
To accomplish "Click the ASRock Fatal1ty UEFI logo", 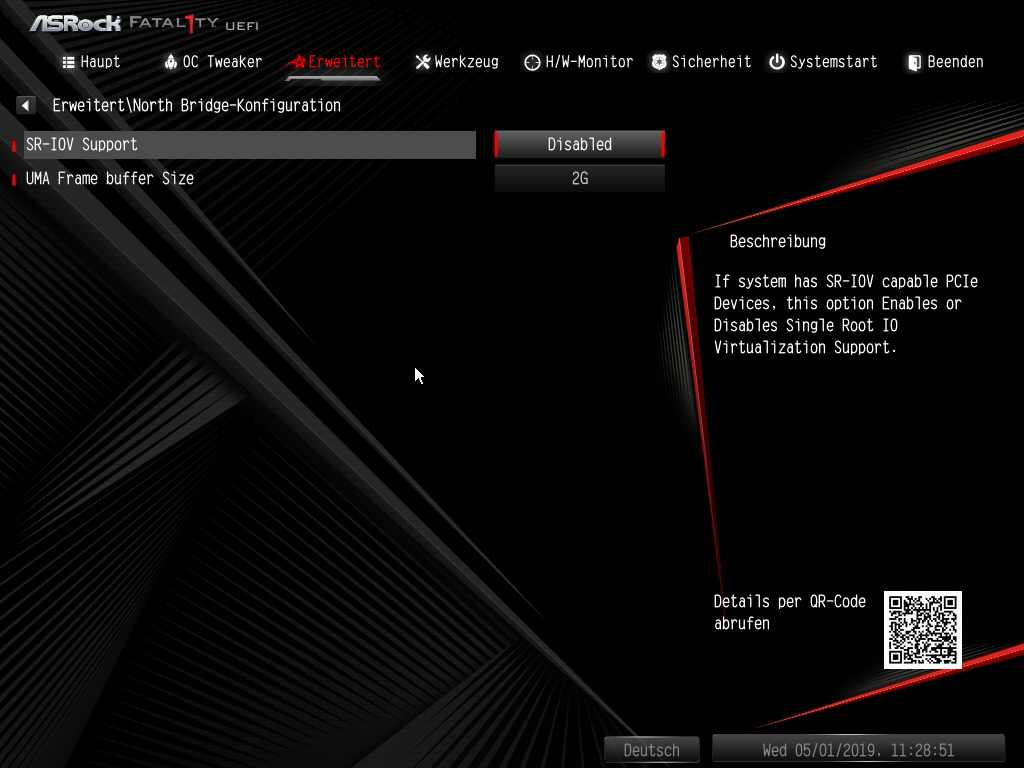I will pos(144,24).
